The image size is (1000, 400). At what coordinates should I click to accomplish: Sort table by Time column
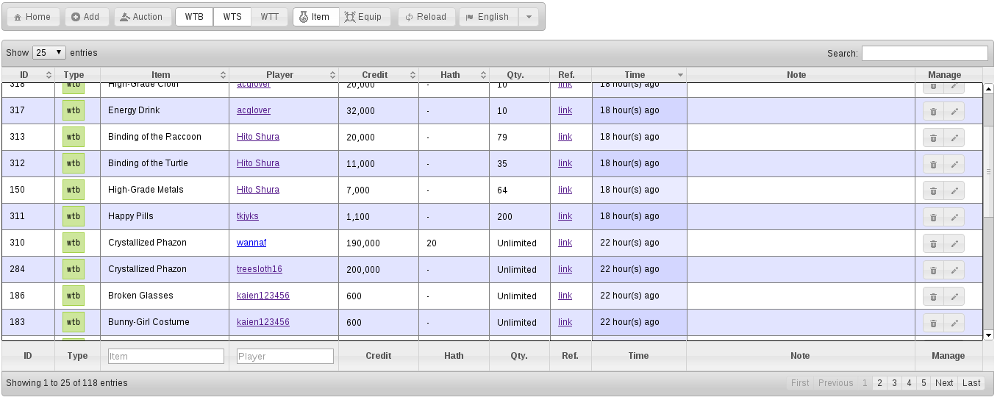[x=639, y=75]
